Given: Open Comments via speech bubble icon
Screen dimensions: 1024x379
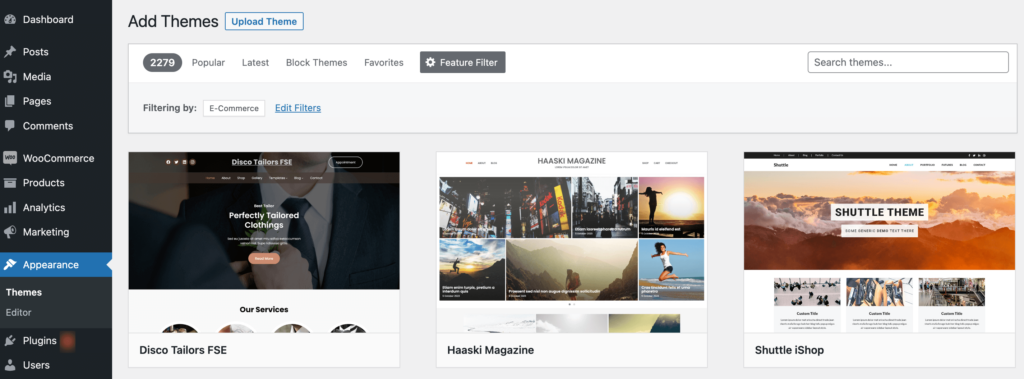Looking at the screenshot, I should [10, 125].
